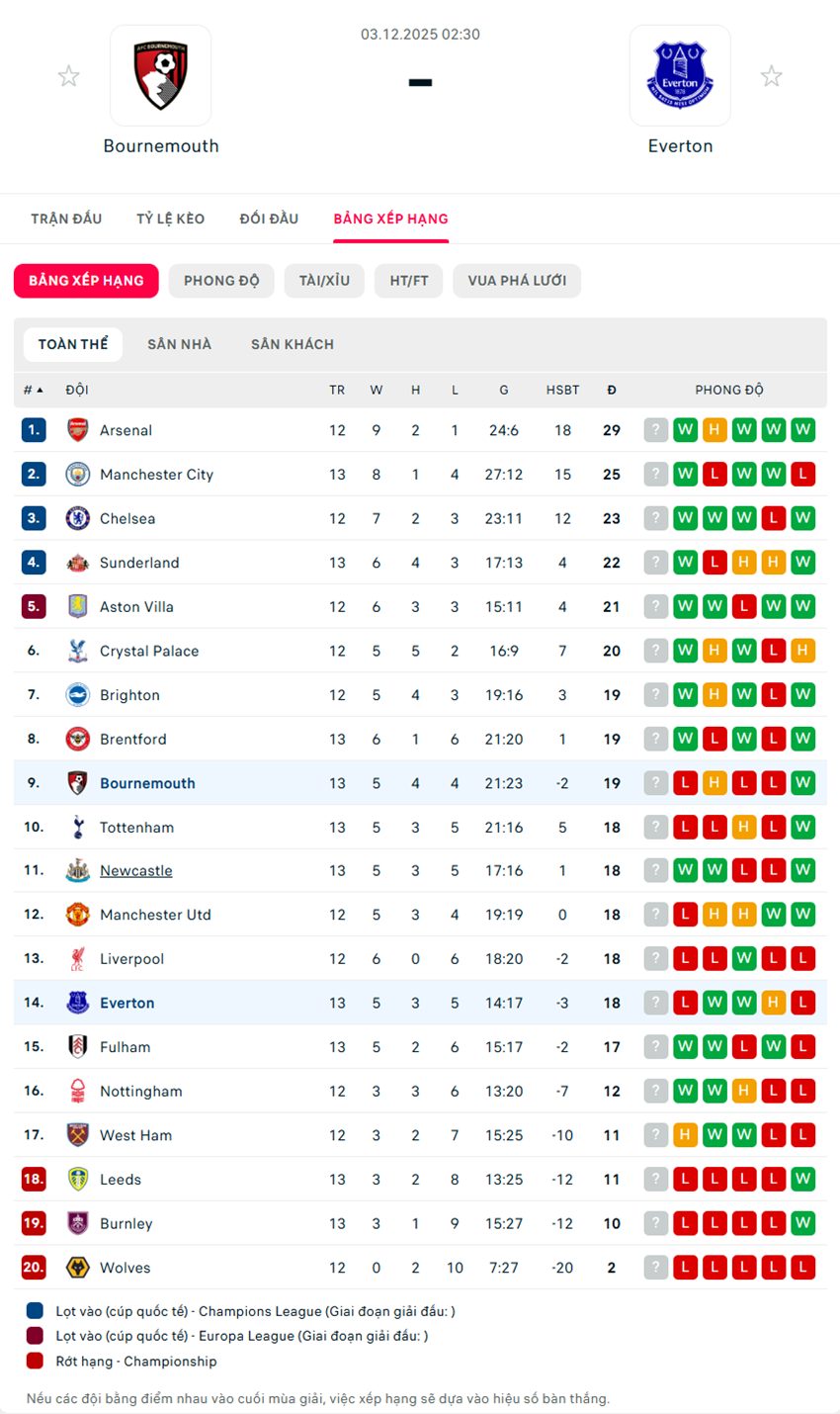Screen dimensions: 840x1414
Task: Click Arsenal's grey question mark form badge
Action: click(655, 430)
